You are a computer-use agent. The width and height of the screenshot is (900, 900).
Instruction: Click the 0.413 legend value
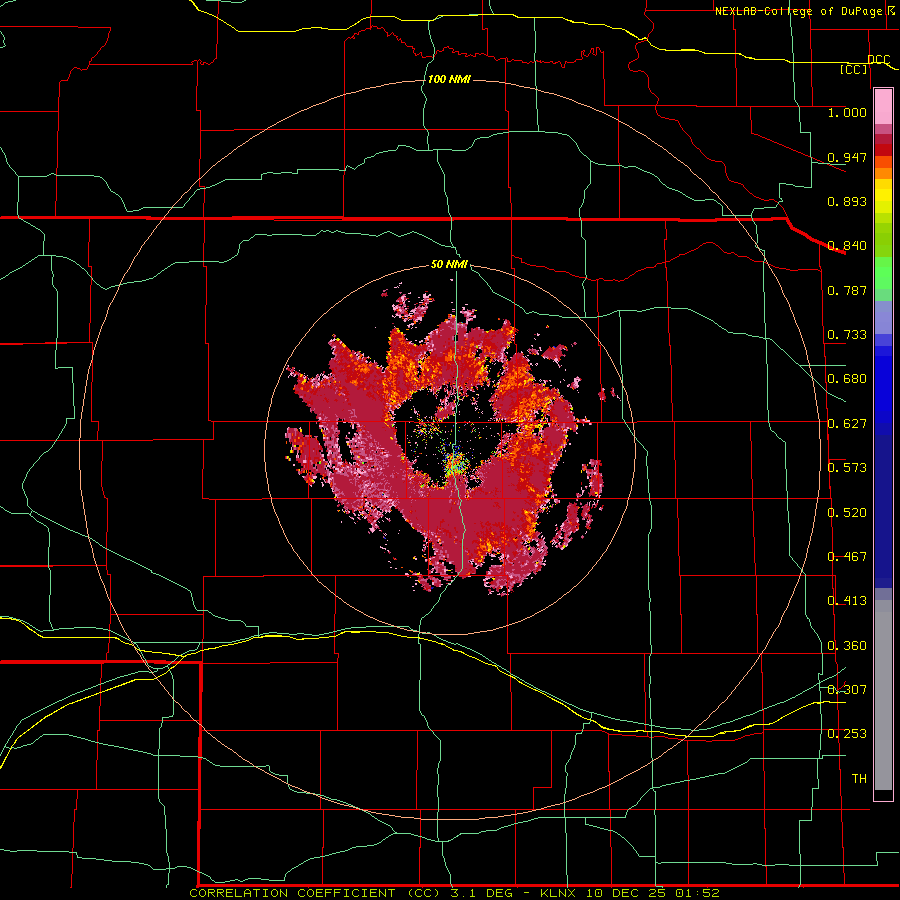pos(847,601)
